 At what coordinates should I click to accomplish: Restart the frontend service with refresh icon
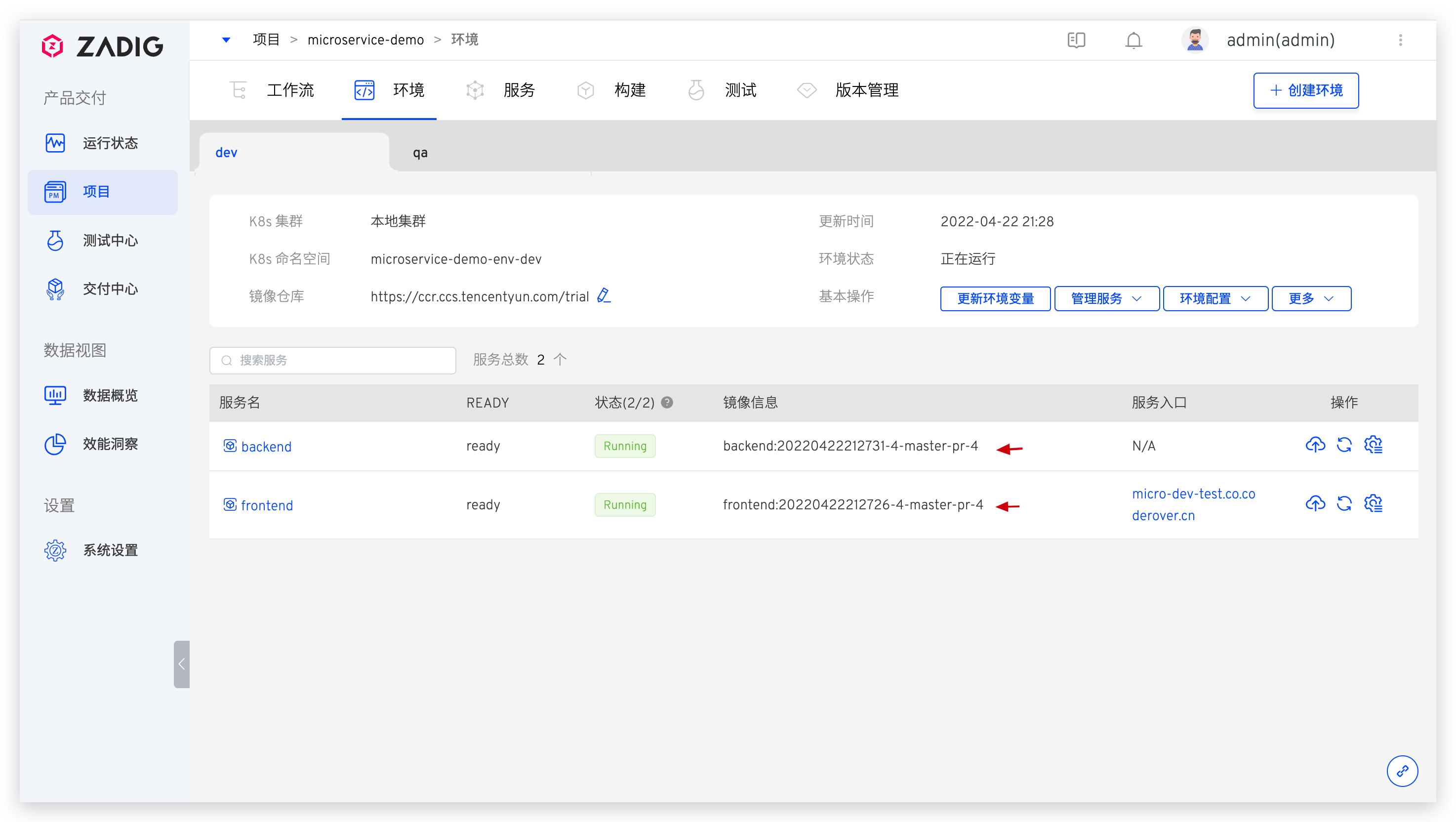coord(1344,503)
